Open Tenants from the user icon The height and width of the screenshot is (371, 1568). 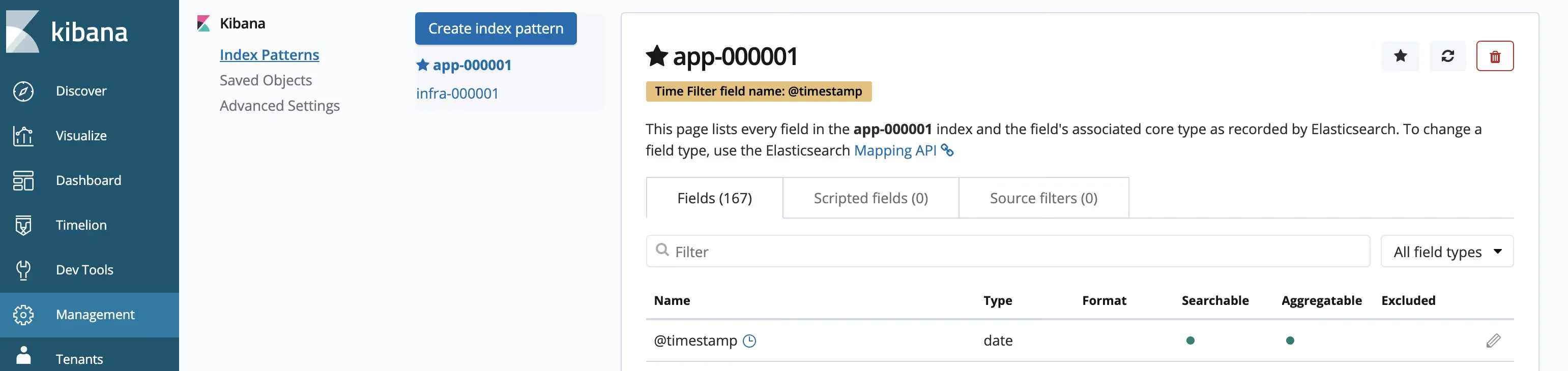click(x=23, y=356)
